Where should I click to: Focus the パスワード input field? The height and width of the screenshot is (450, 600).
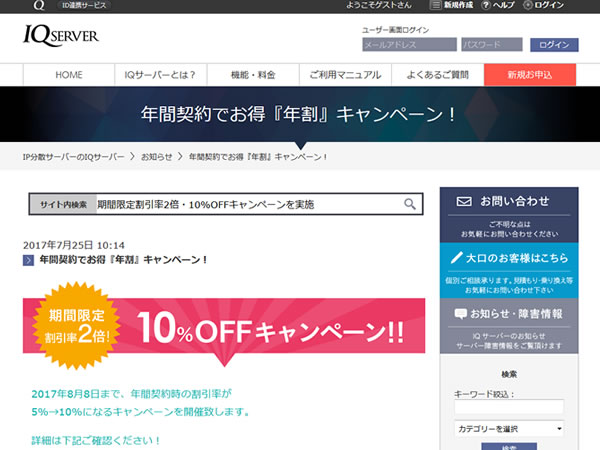[x=492, y=44]
